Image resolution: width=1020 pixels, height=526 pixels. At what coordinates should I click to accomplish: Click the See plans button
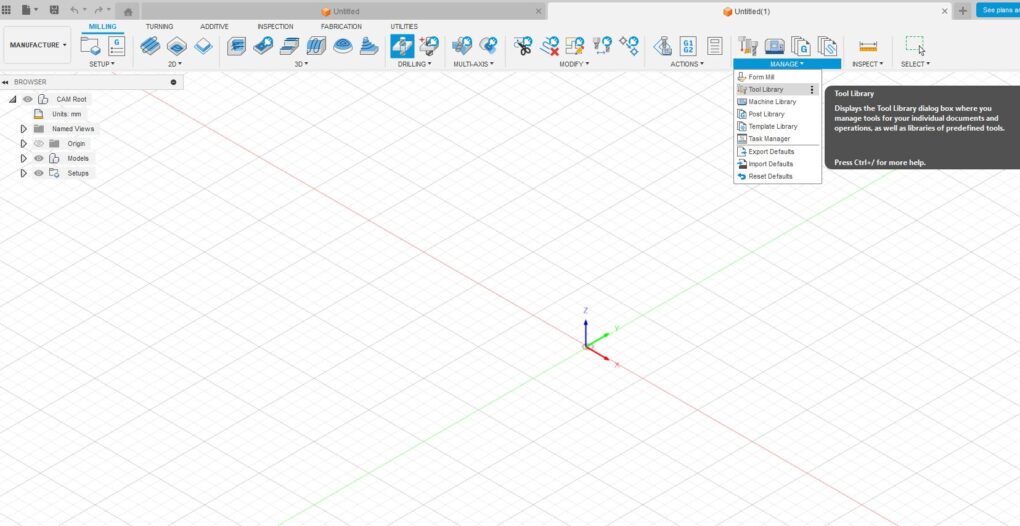[x=998, y=10]
